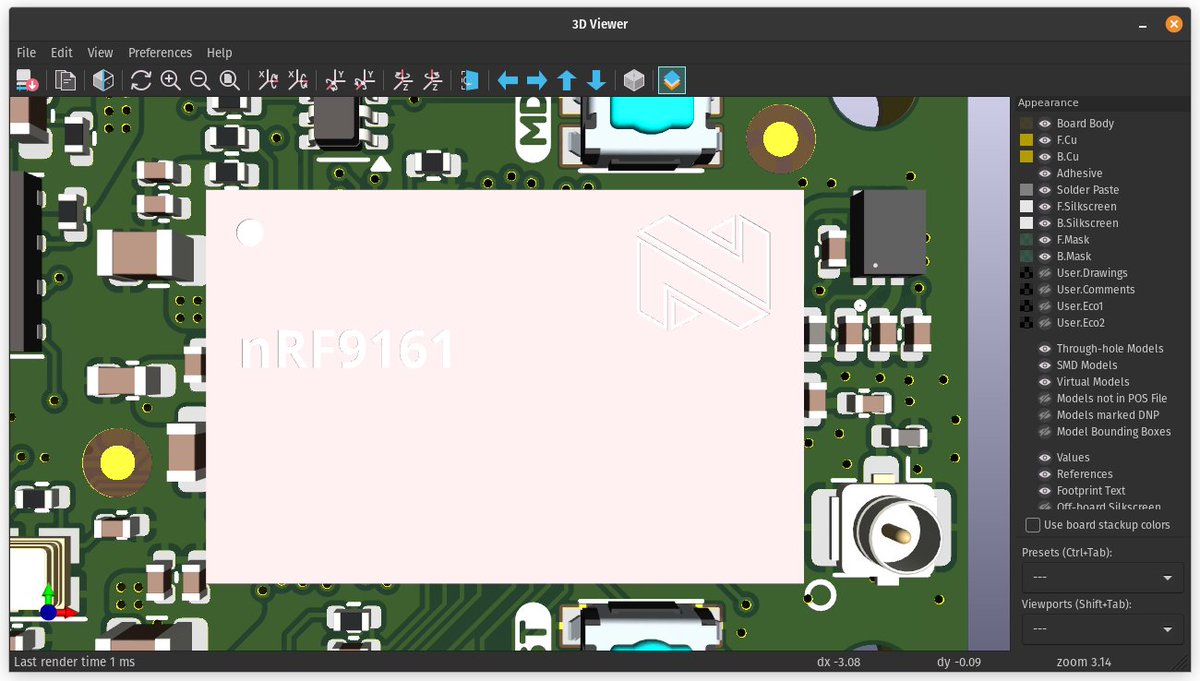Click the Solder Paste gray color swatch

click(x=1026, y=190)
